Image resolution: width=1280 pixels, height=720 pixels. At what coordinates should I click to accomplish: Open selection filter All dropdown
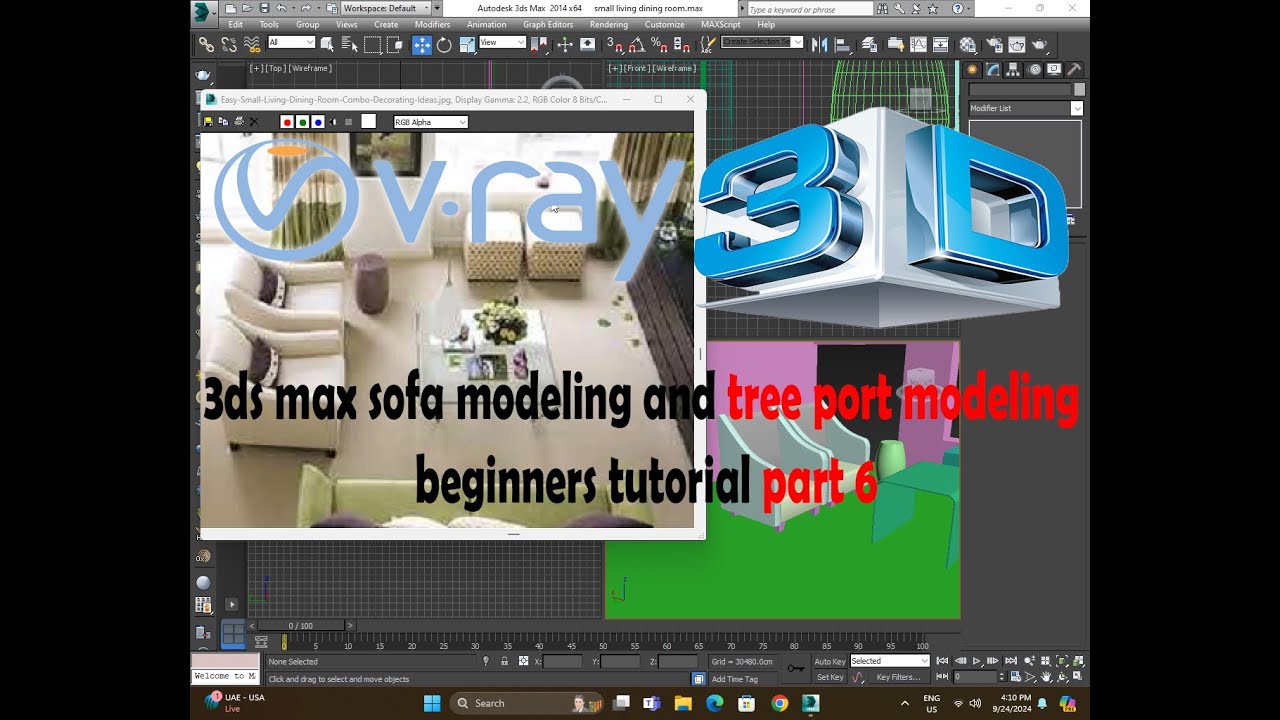click(x=291, y=42)
